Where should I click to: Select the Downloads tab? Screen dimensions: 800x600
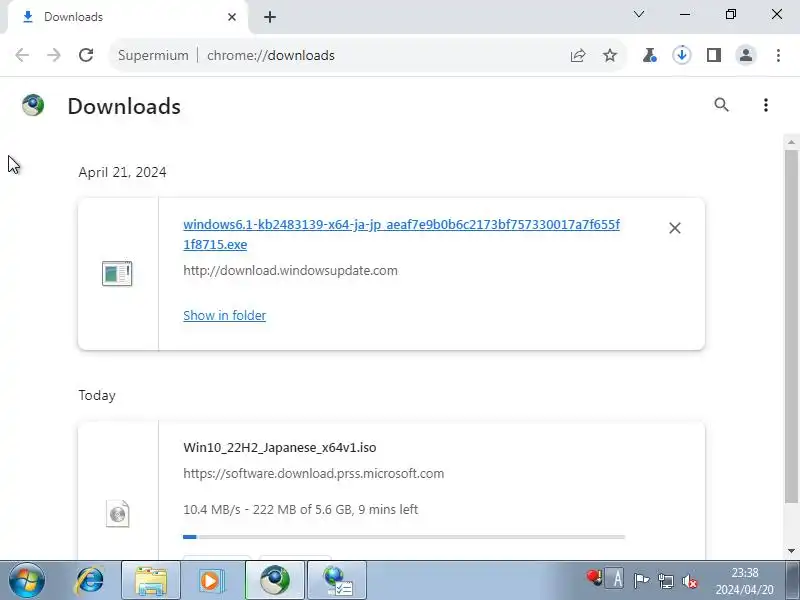128,17
